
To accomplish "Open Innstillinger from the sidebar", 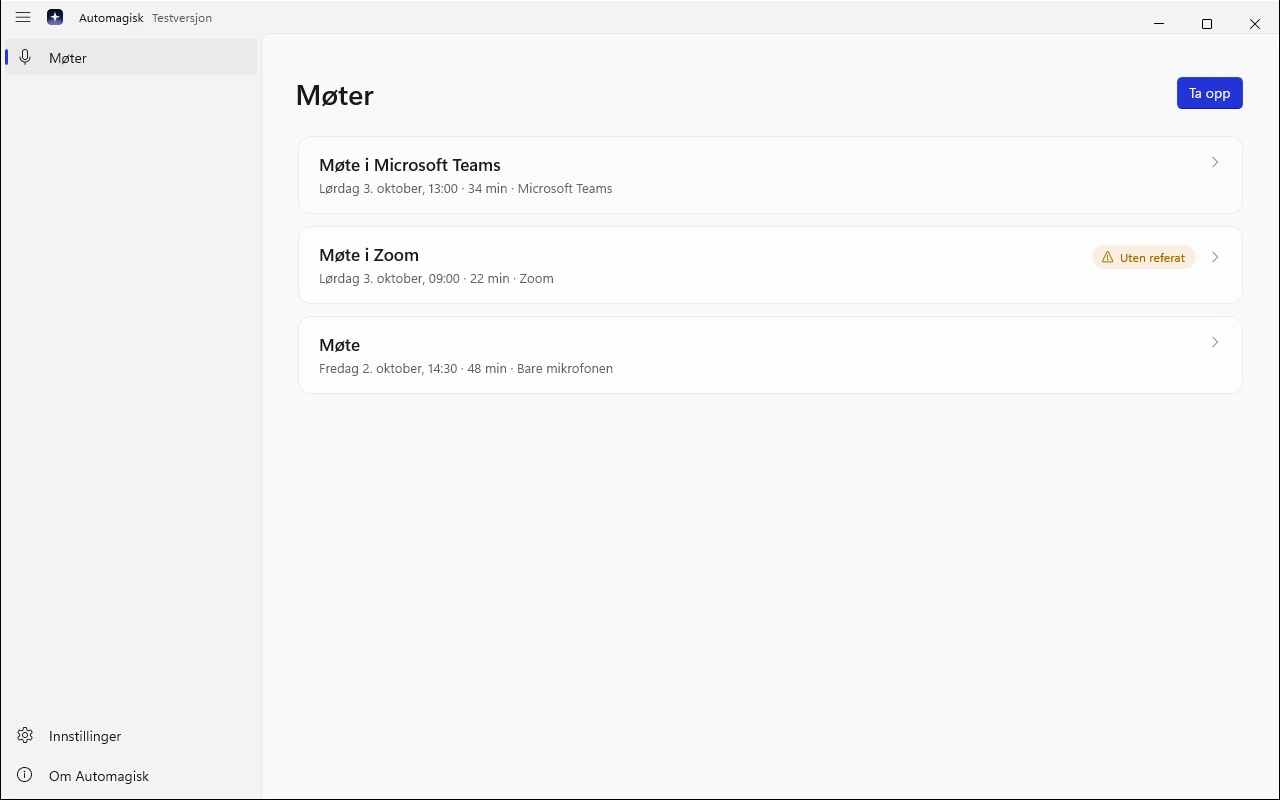I will click(x=131, y=735).
